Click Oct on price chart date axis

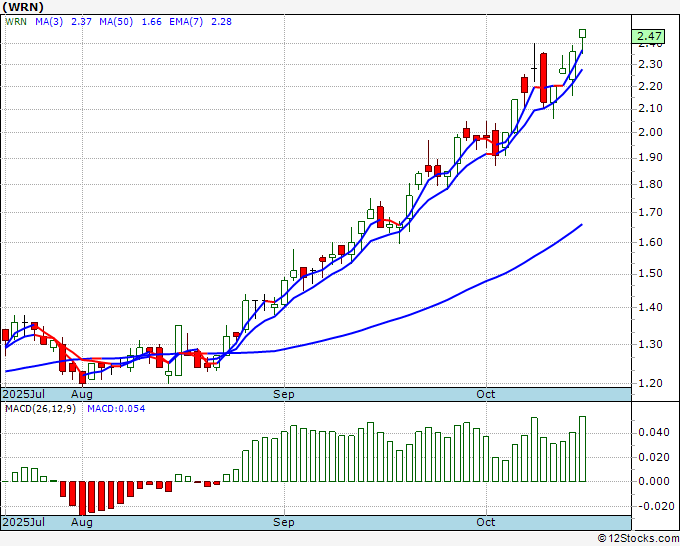(x=486, y=394)
